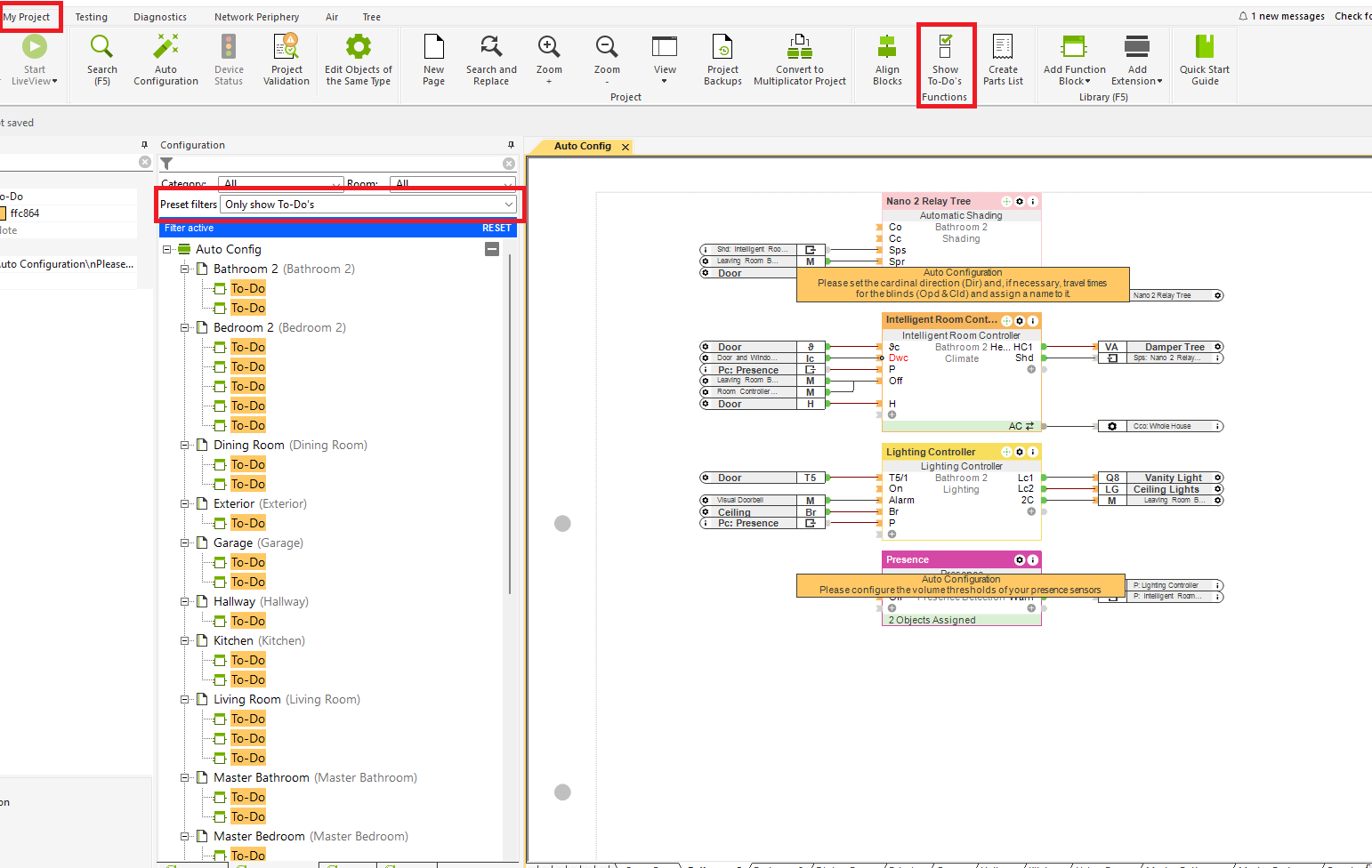Run Auto Configuration wand tool
1372x868 pixels.
tap(165, 47)
